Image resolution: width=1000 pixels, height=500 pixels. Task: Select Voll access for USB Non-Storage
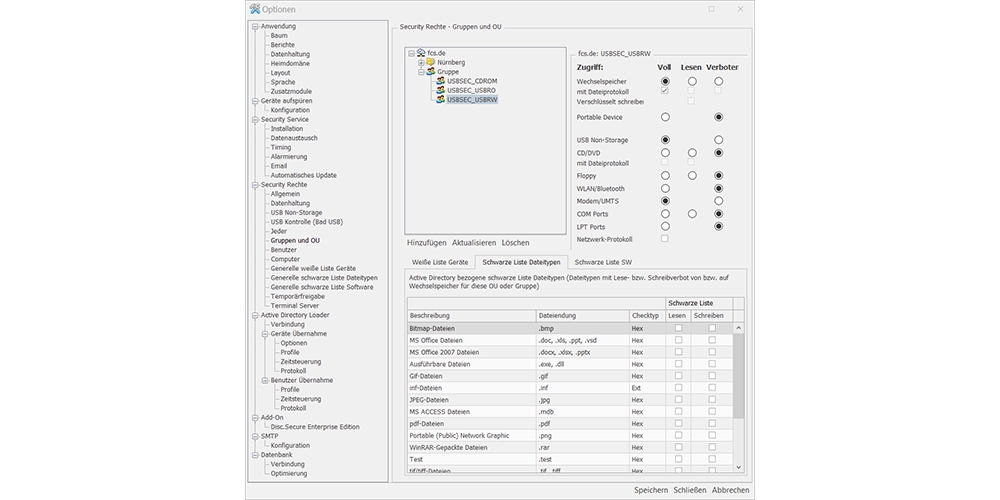point(665,140)
